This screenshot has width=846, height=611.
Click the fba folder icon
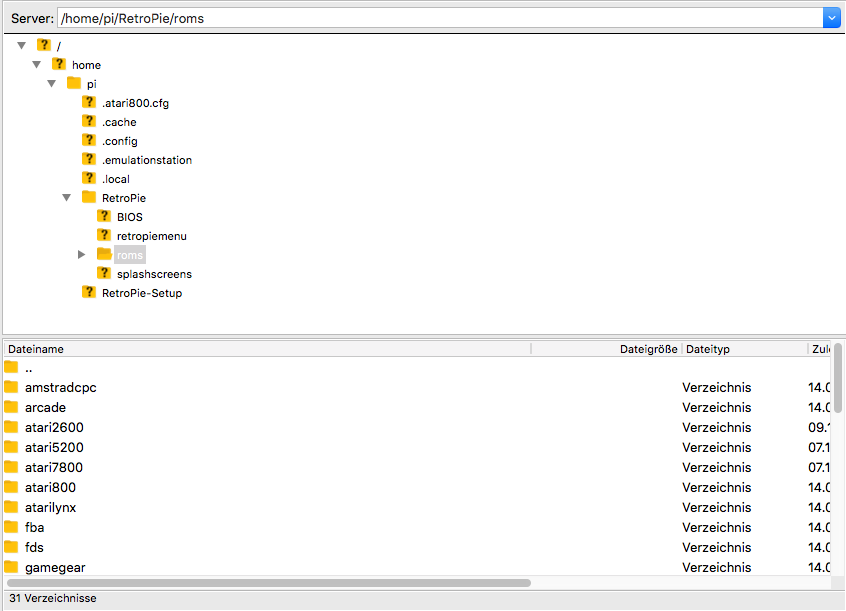click(11, 527)
